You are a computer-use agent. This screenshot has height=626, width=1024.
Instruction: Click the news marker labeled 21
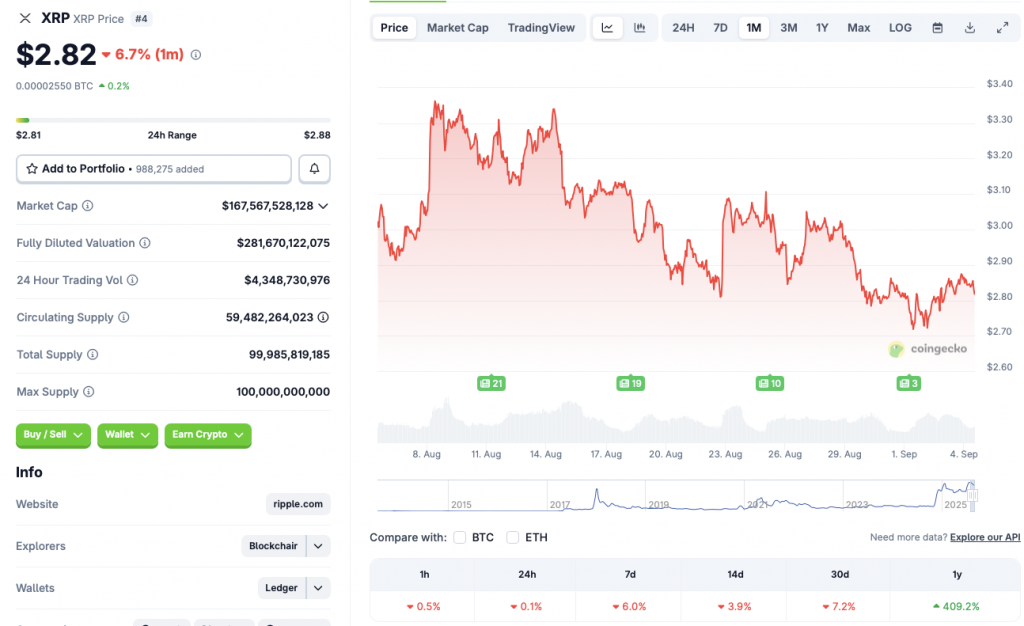pyautogui.click(x=491, y=383)
